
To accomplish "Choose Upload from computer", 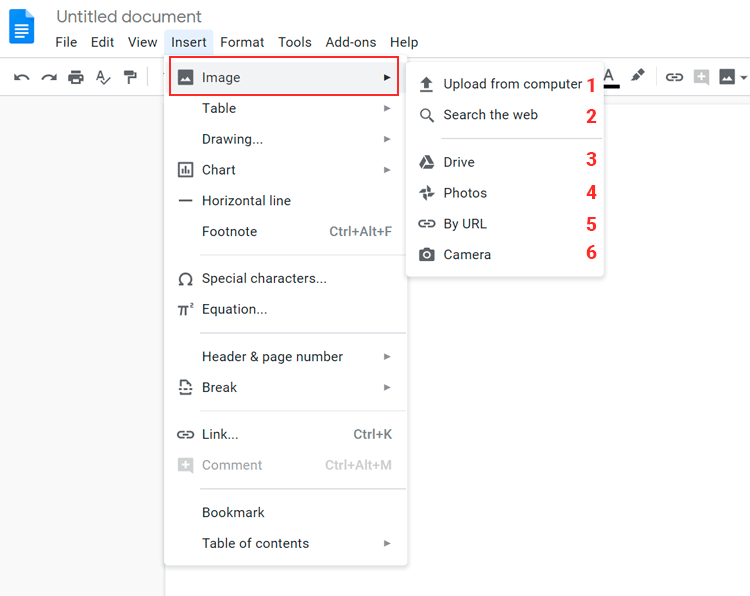I will coord(512,84).
